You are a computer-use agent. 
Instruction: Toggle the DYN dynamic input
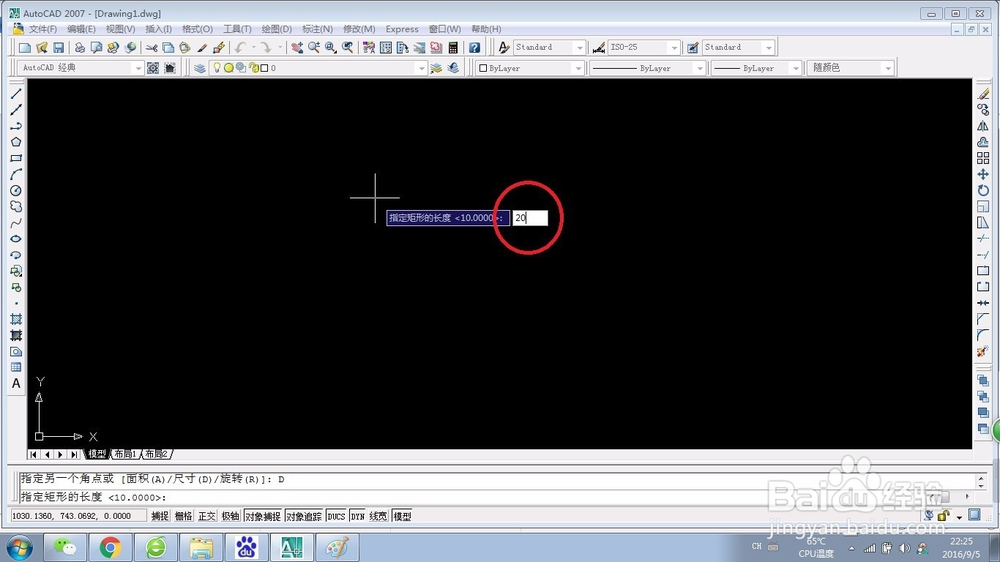click(357, 516)
